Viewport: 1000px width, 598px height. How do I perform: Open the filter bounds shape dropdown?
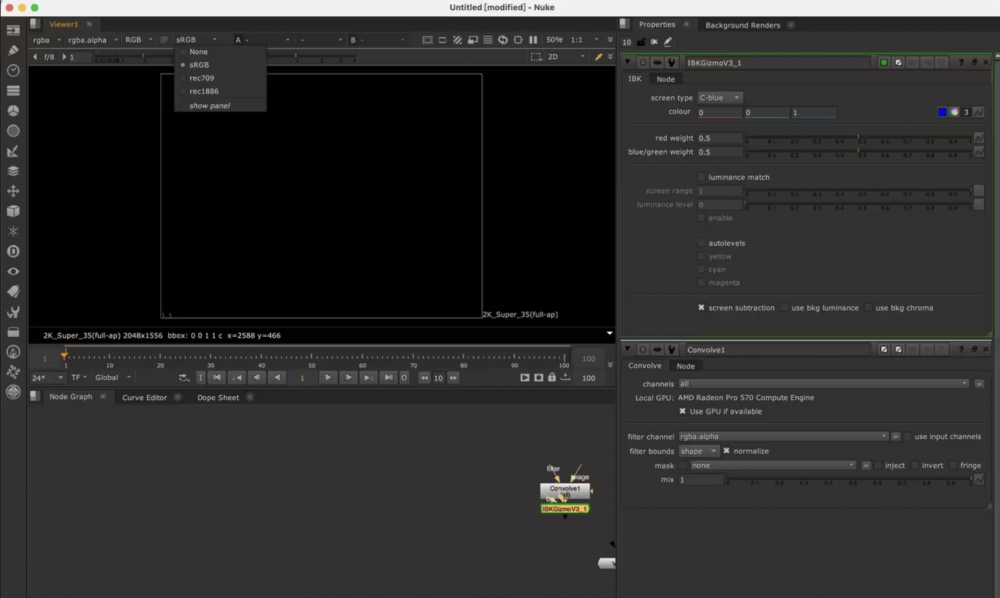point(698,451)
